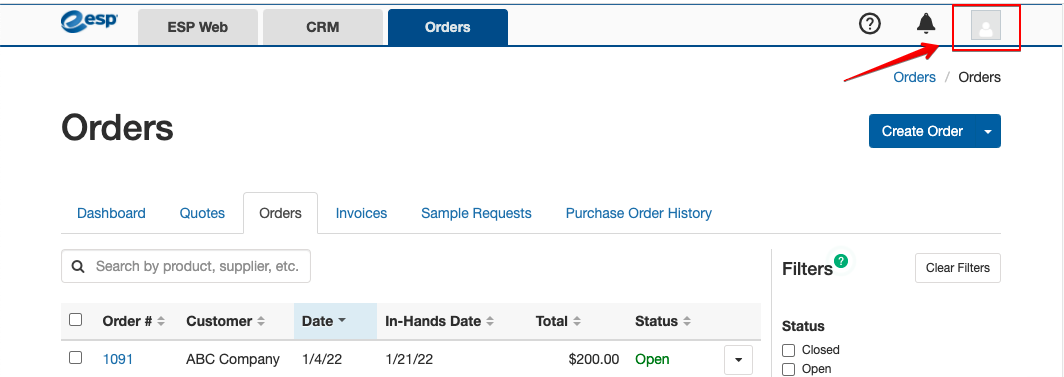Viewport: 1064px width, 377px height.
Task: Open the row actions dropdown for order 1091
Action: (x=739, y=359)
